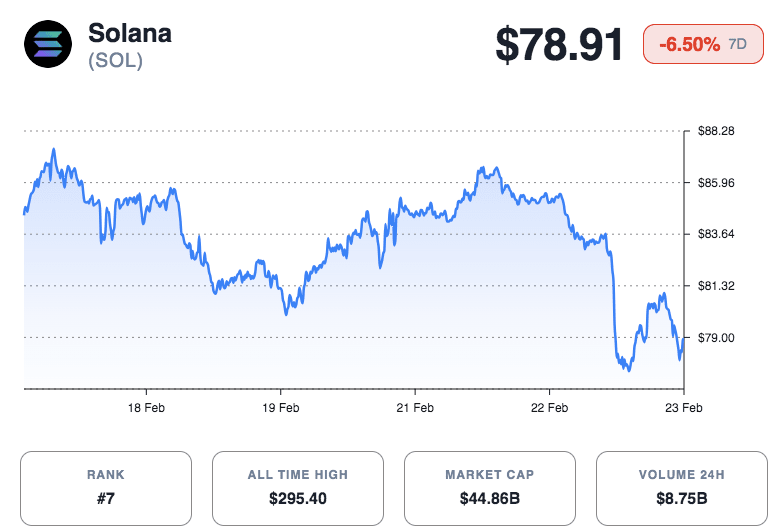Click the (SOL) ticker symbol
This screenshot has height=531, width=782.
coord(115,60)
